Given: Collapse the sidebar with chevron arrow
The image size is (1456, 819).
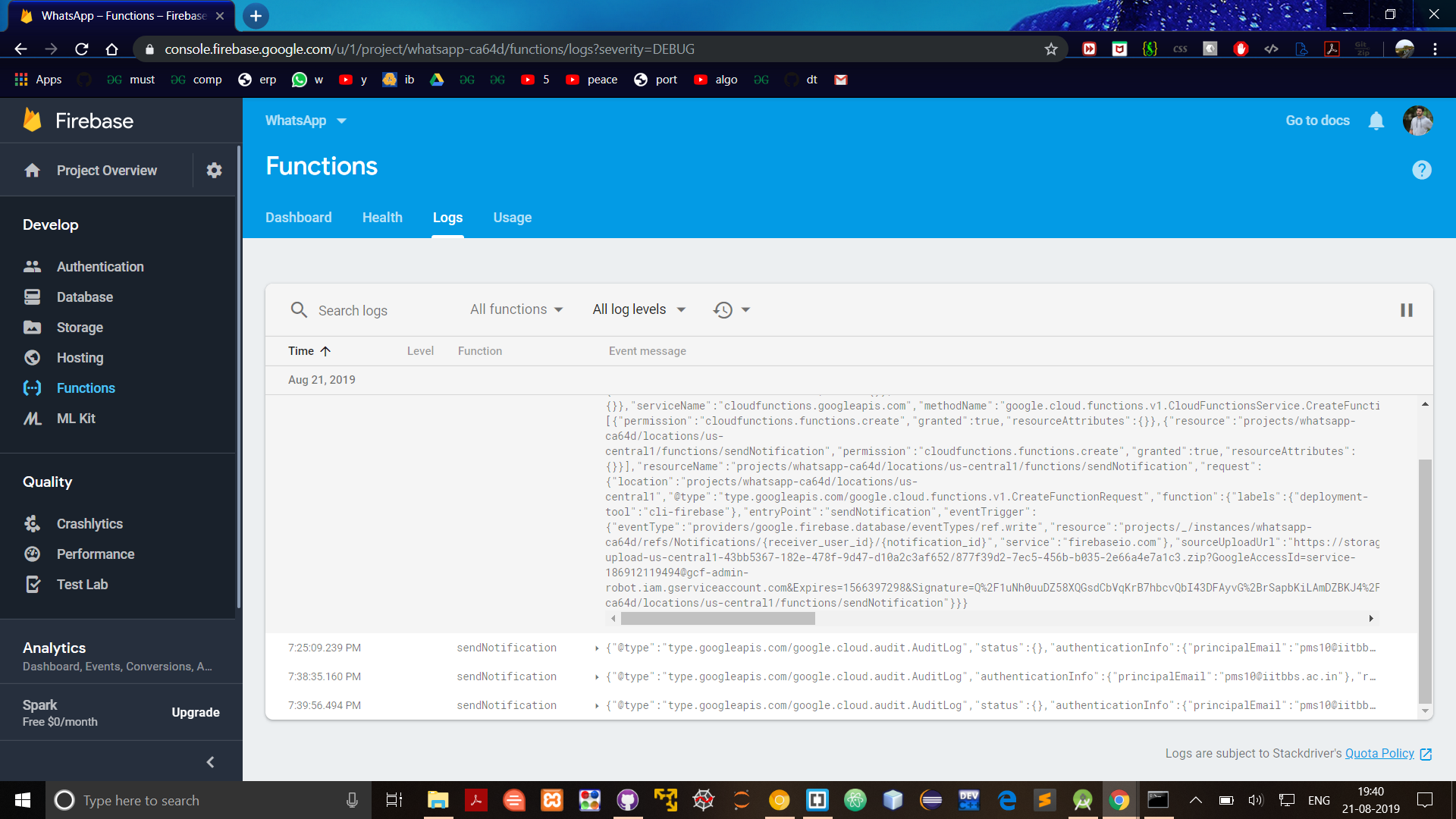Looking at the screenshot, I should tap(211, 762).
